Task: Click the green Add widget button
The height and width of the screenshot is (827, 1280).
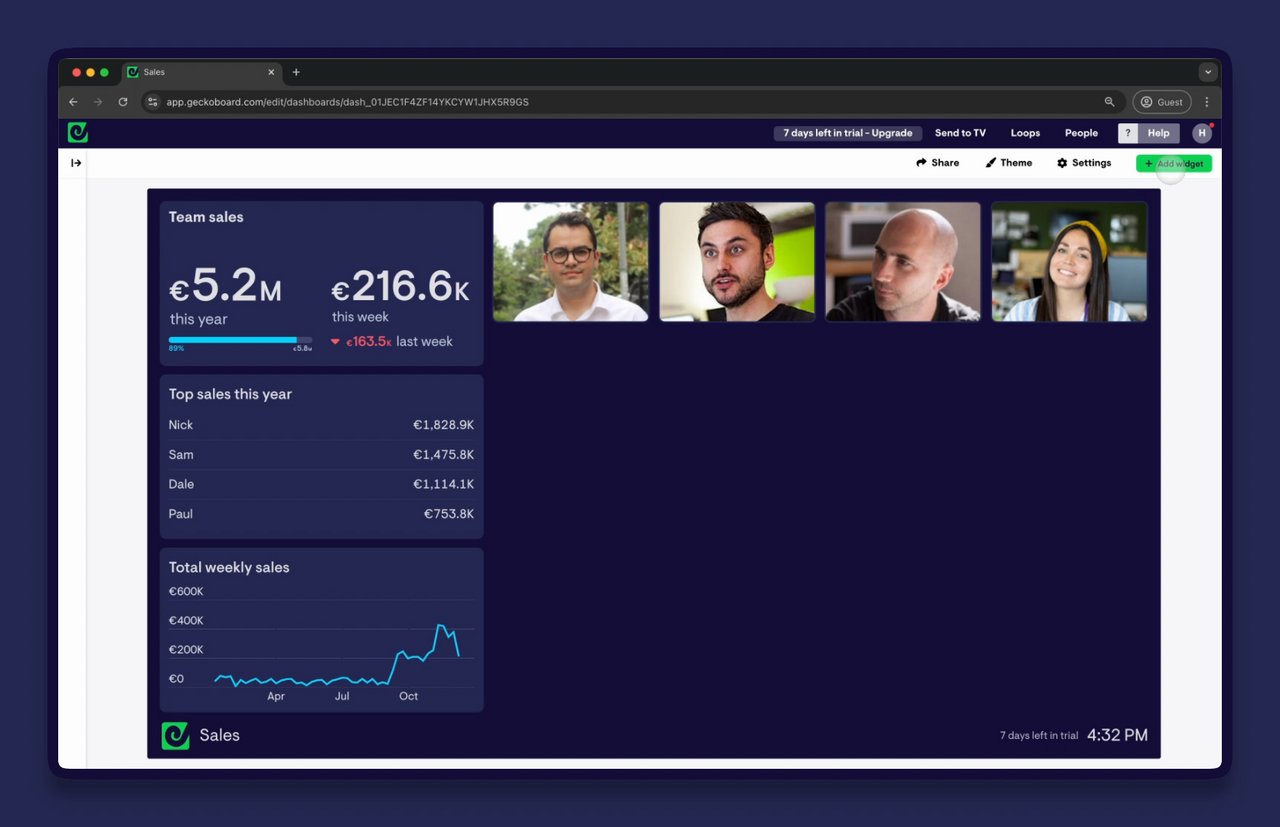Action: pos(1174,163)
